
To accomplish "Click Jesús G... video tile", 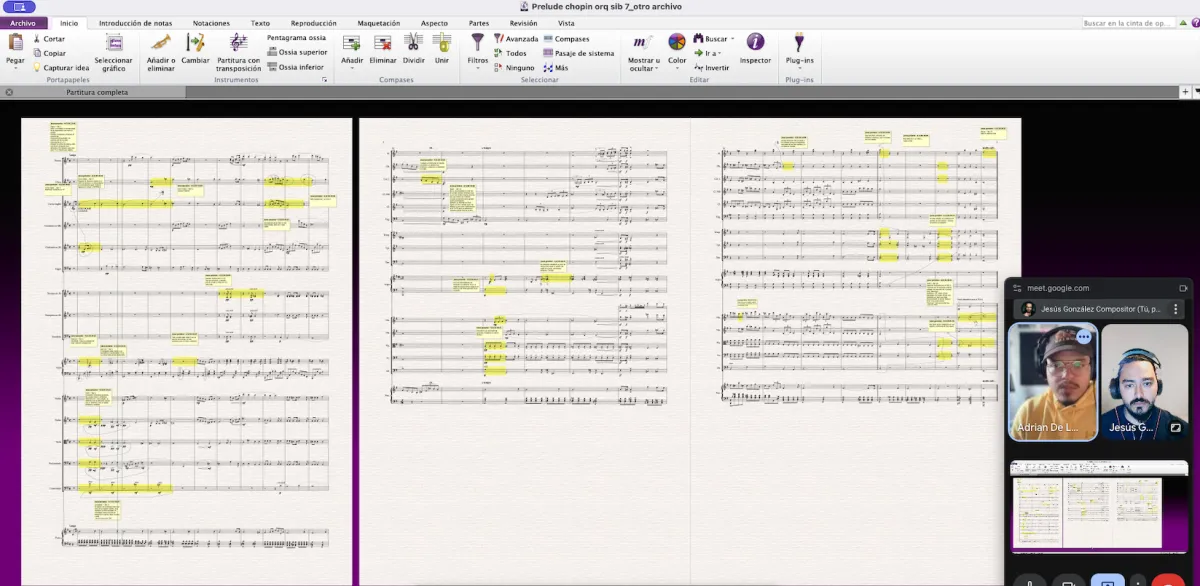I will coord(1145,381).
